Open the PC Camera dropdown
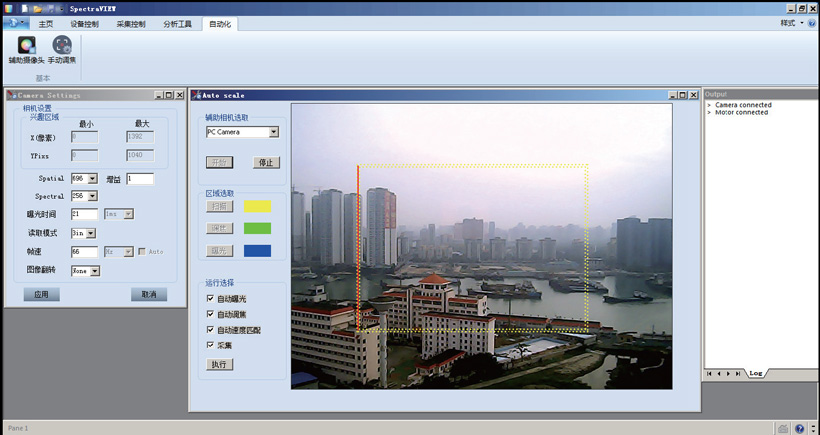 click(x=273, y=132)
